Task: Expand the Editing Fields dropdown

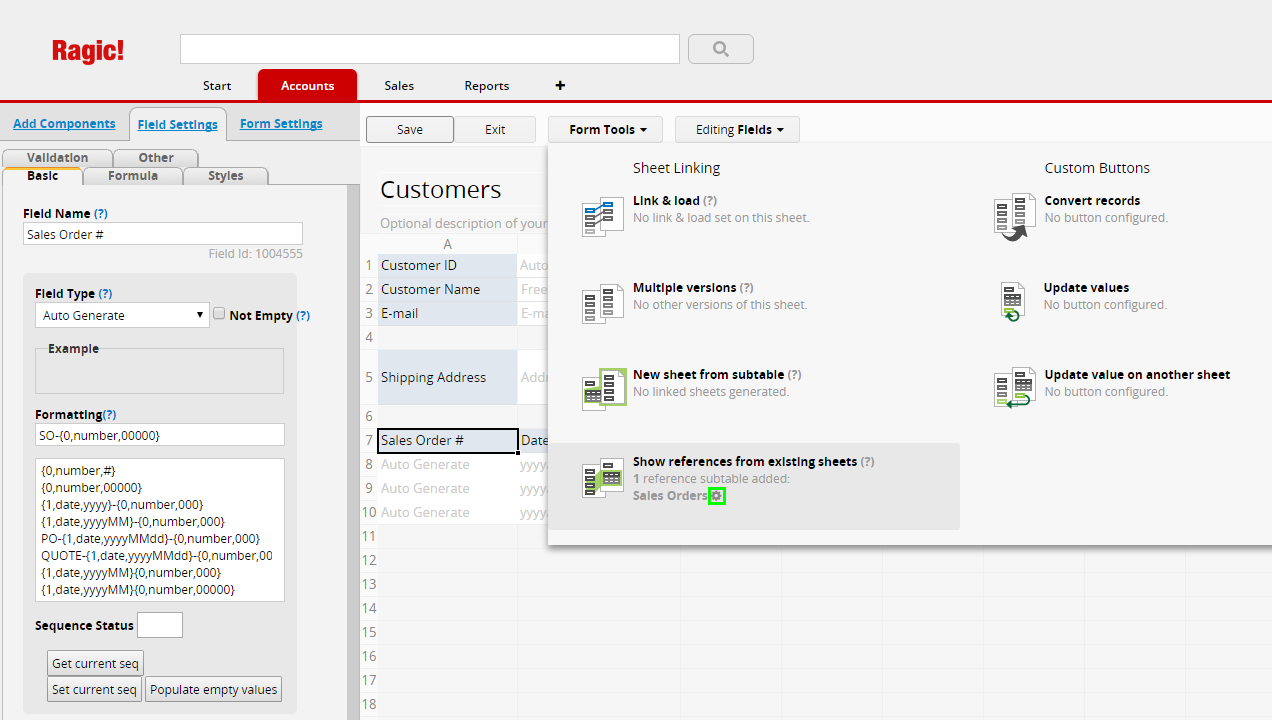Action: (x=737, y=129)
